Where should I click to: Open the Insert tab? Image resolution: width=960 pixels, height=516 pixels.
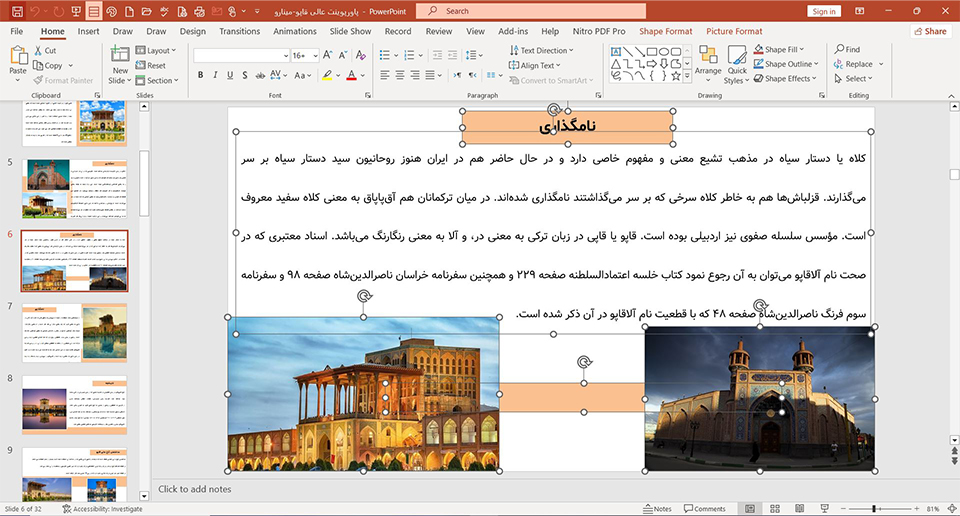[x=88, y=31]
